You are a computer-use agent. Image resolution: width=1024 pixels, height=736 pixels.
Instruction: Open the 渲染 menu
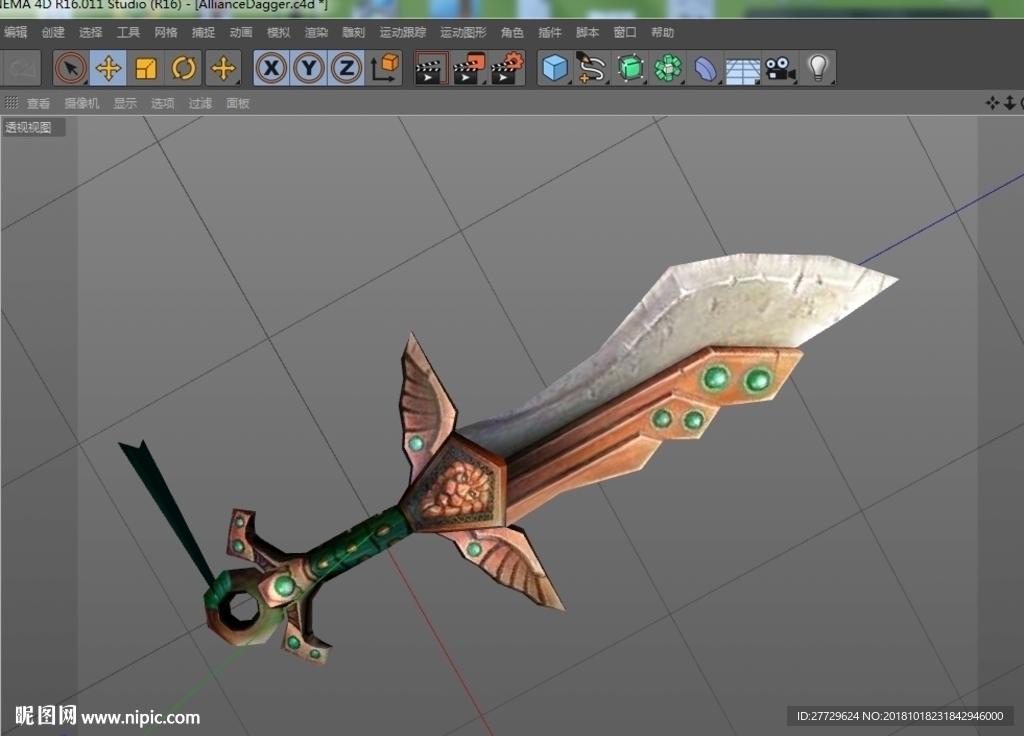click(x=316, y=33)
